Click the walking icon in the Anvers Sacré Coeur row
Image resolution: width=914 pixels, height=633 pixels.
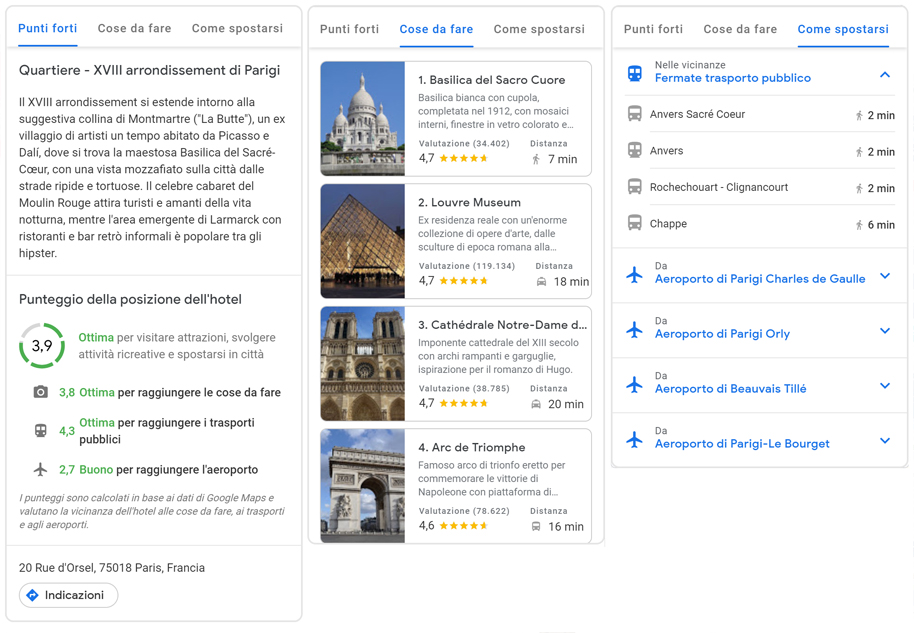click(x=859, y=115)
